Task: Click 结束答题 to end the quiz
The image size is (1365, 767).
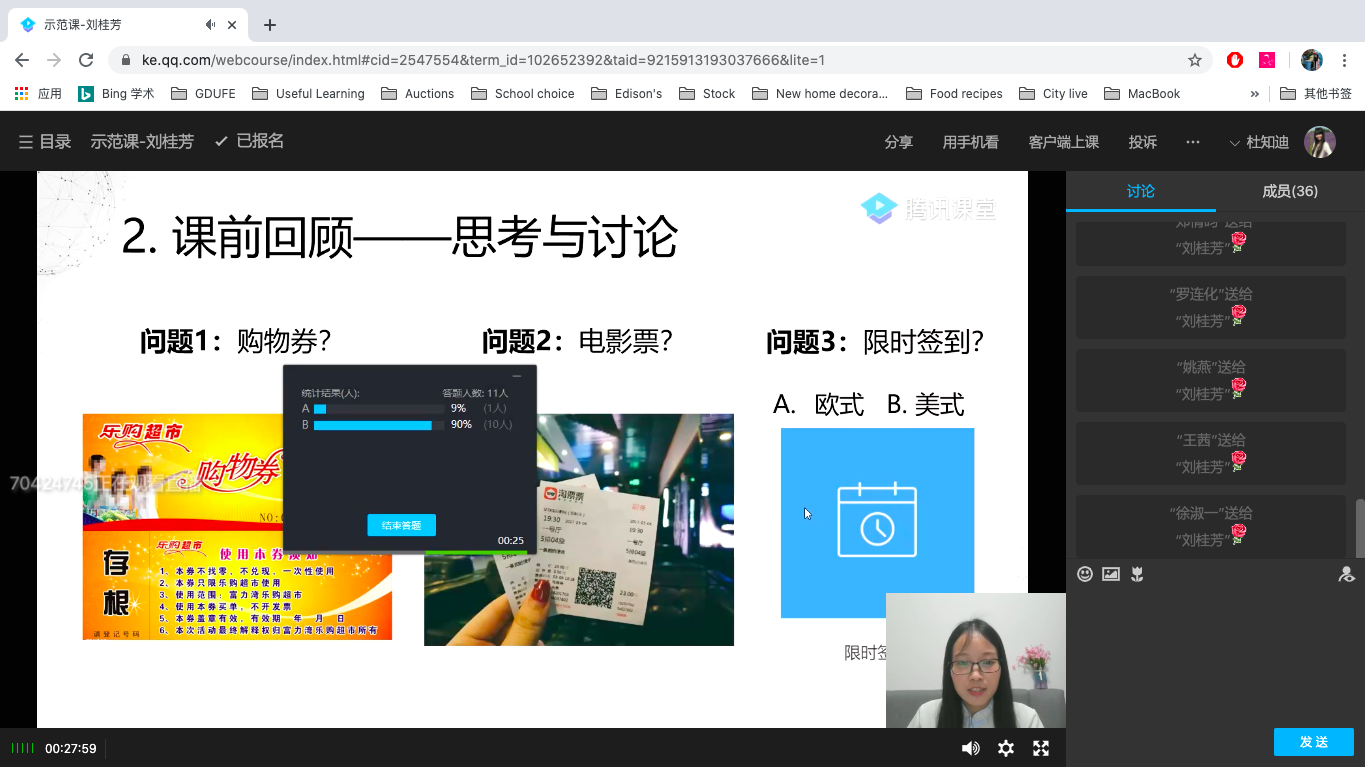Action: tap(401, 525)
